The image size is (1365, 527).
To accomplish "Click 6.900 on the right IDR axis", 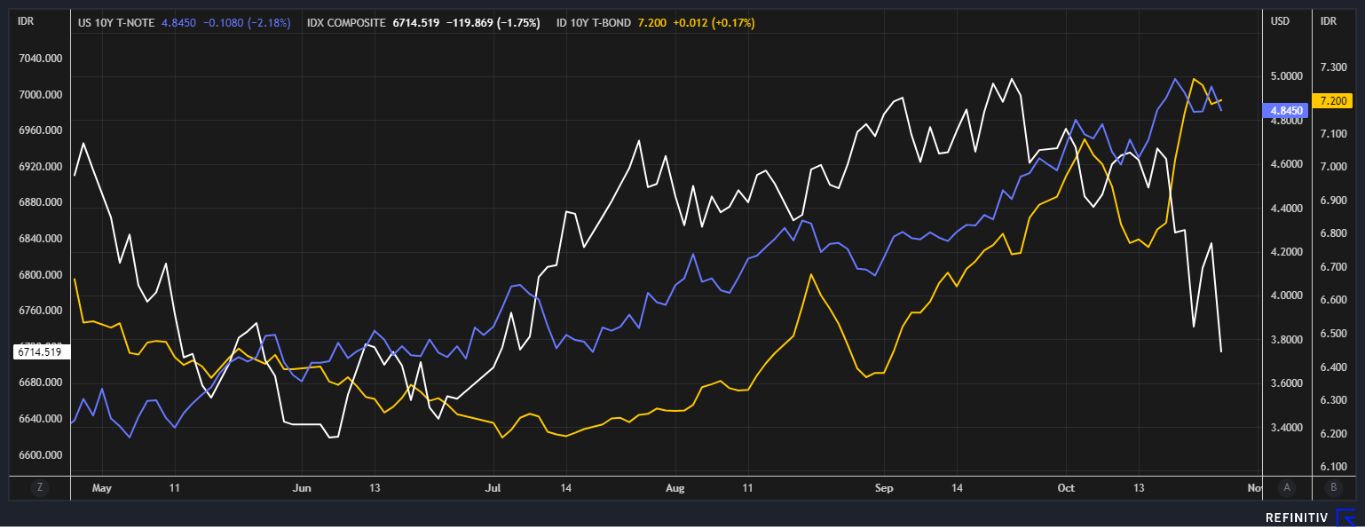I will click(x=1333, y=200).
